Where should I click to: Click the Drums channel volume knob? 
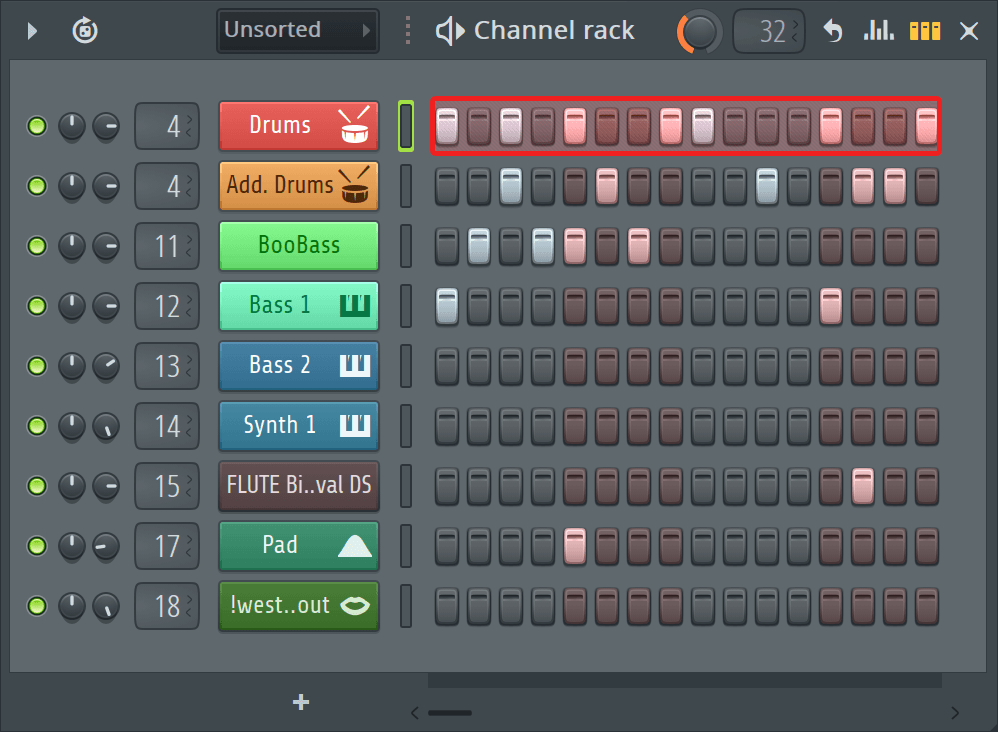click(106, 126)
